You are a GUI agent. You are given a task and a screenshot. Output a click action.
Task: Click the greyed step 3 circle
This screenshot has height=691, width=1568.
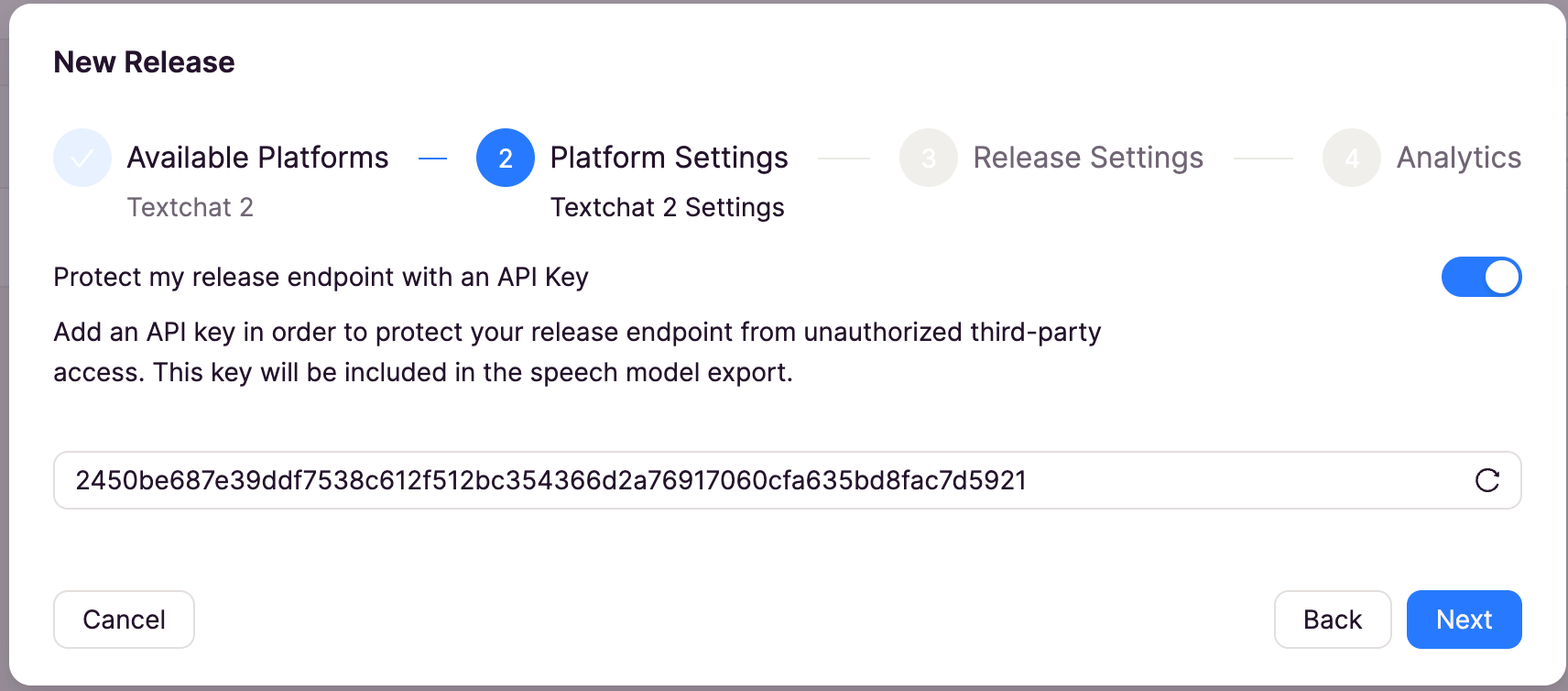tap(929, 158)
